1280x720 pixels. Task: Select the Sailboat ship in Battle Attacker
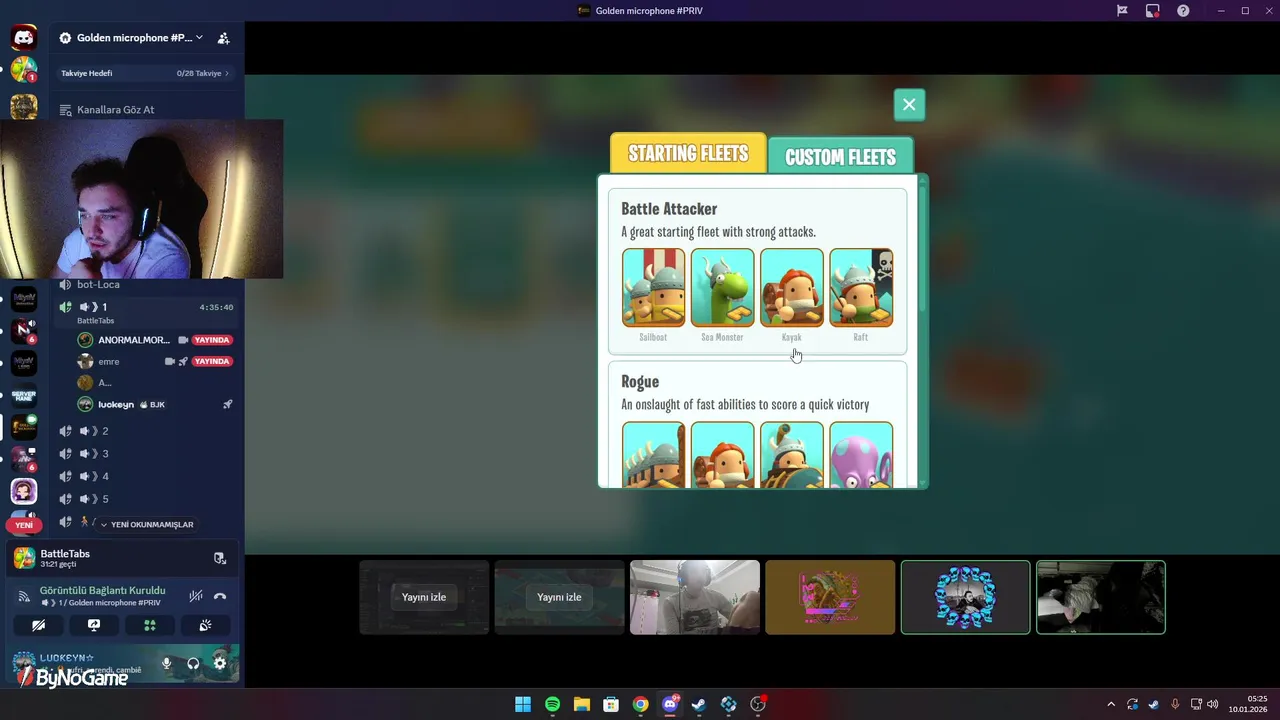(653, 288)
